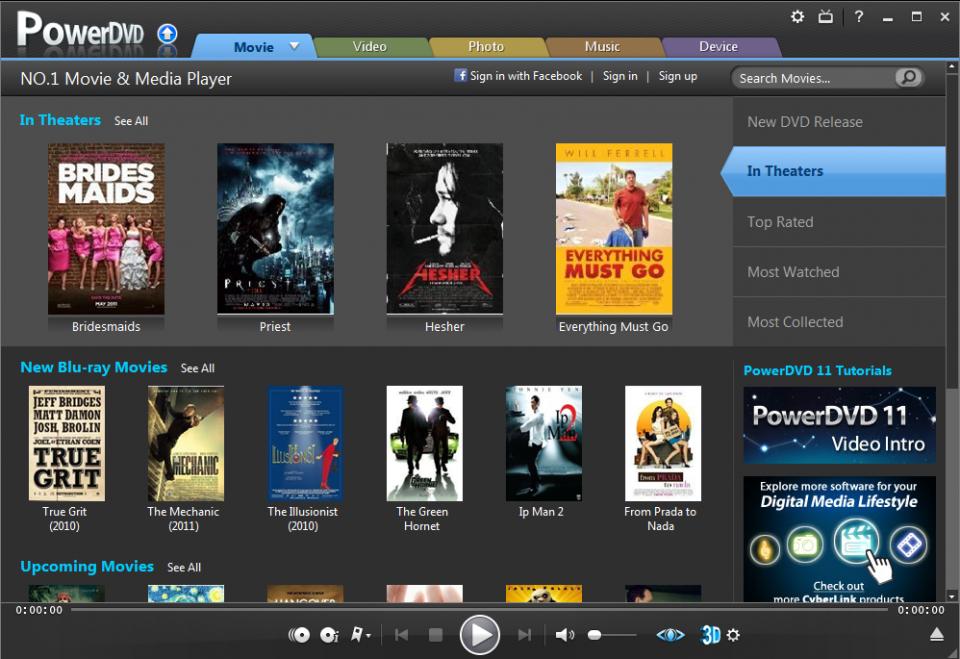Image resolution: width=960 pixels, height=659 pixels.
Task: Select In Theaters in sidebar
Action: point(834,171)
